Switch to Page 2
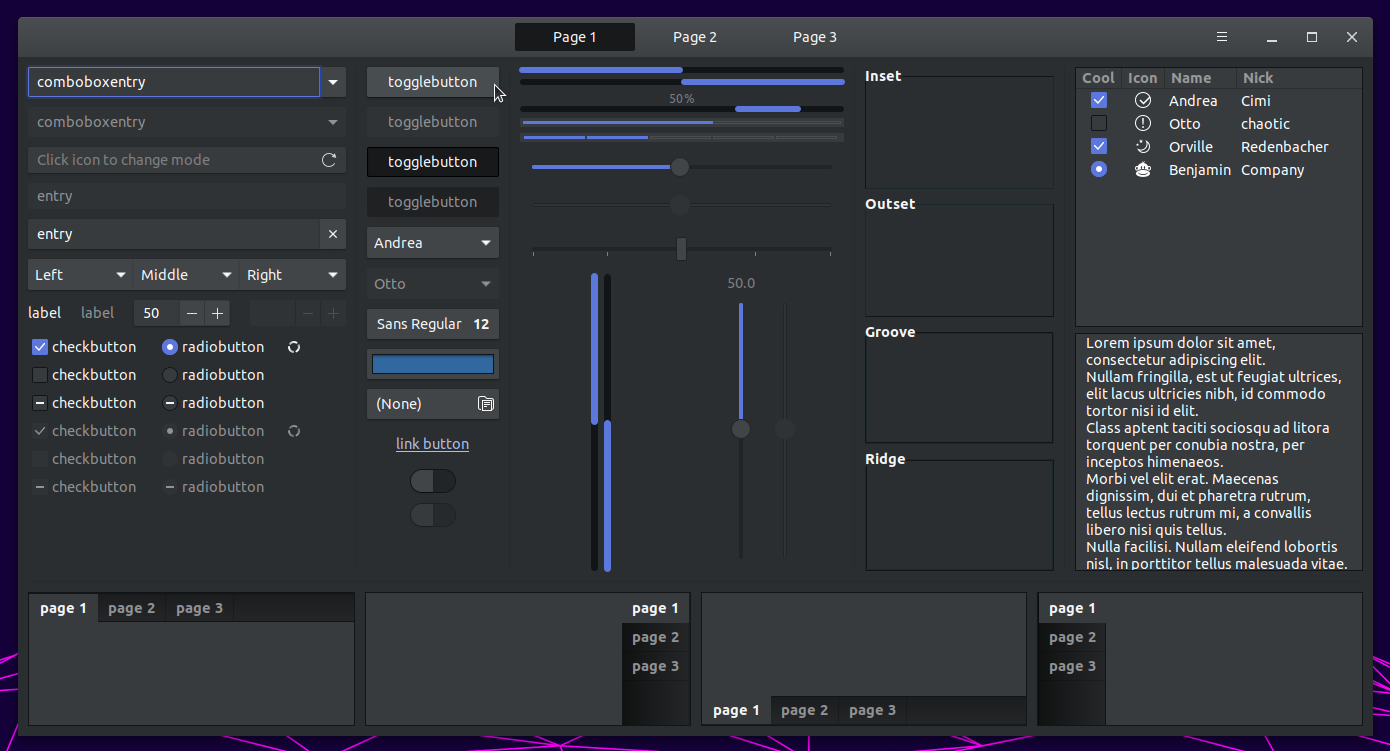This screenshot has height=751, width=1390. click(x=694, y=36)
